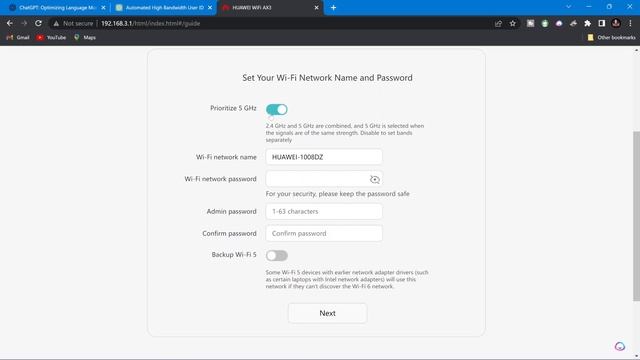
Task: Click the share this page icon
Action: [498, 24]
